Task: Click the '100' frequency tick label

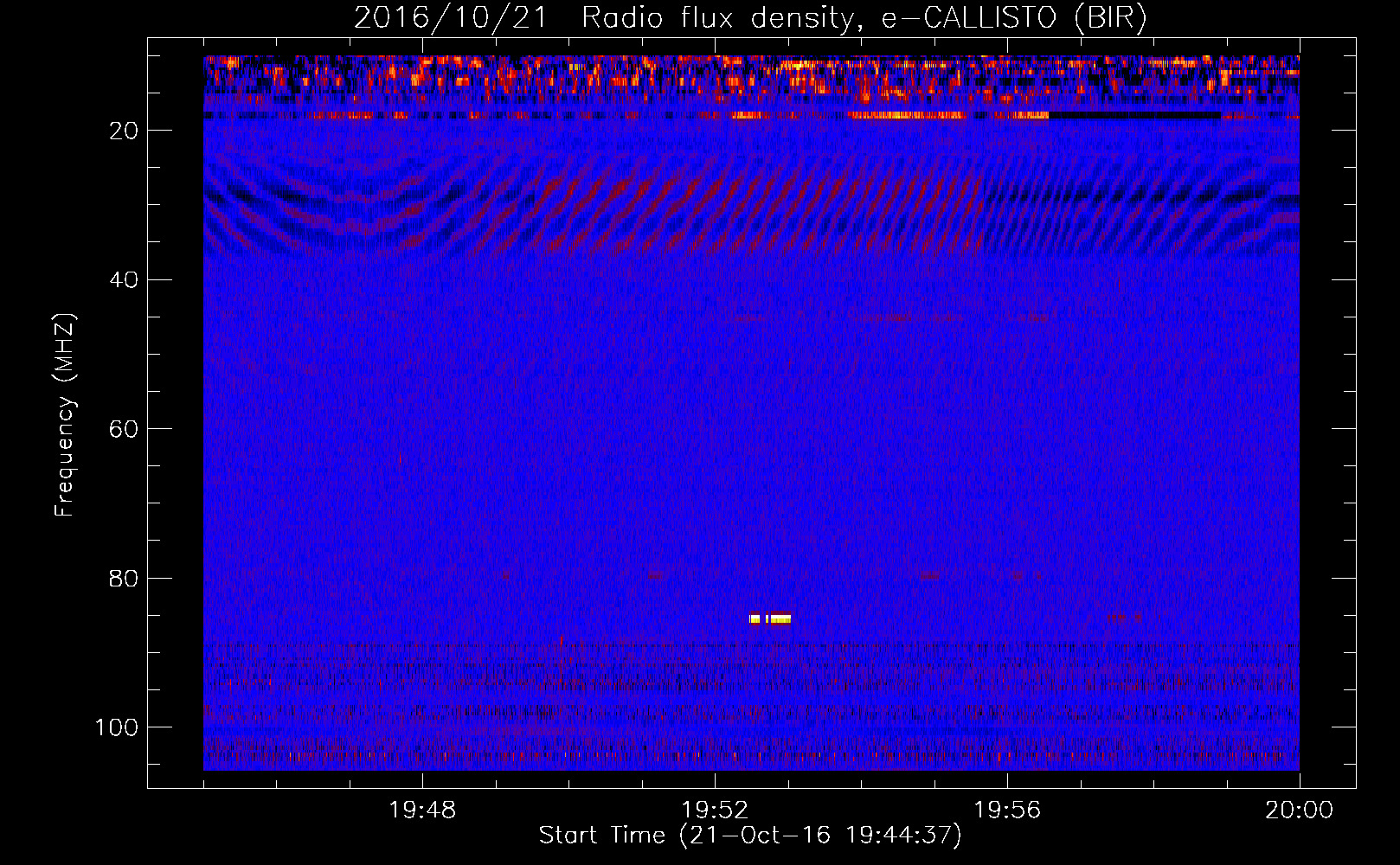Action: pyautogui.click(x=117, y=727)
